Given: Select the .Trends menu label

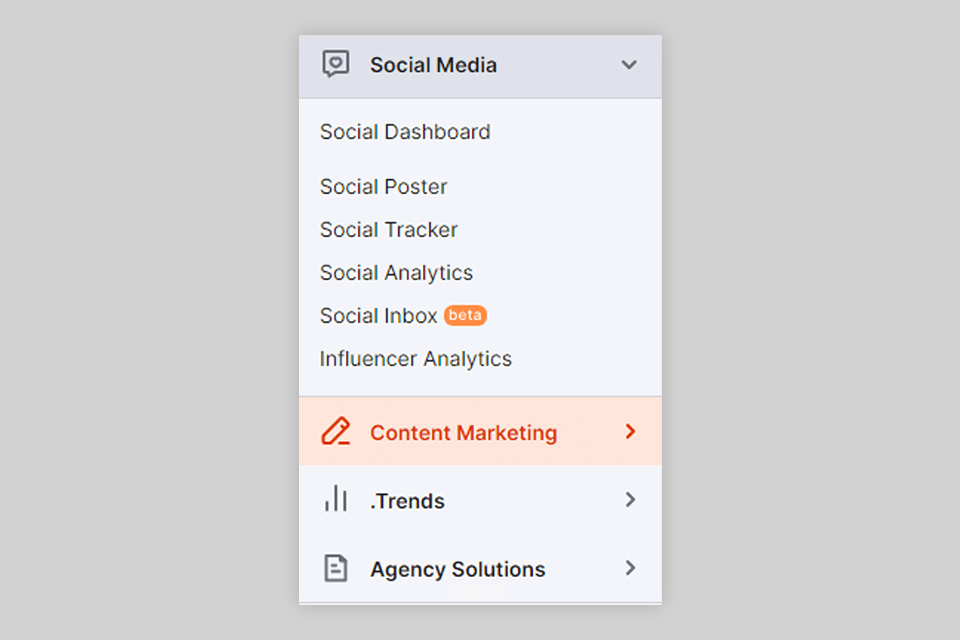Looking at the screenshot, I should tap(407, 501).
